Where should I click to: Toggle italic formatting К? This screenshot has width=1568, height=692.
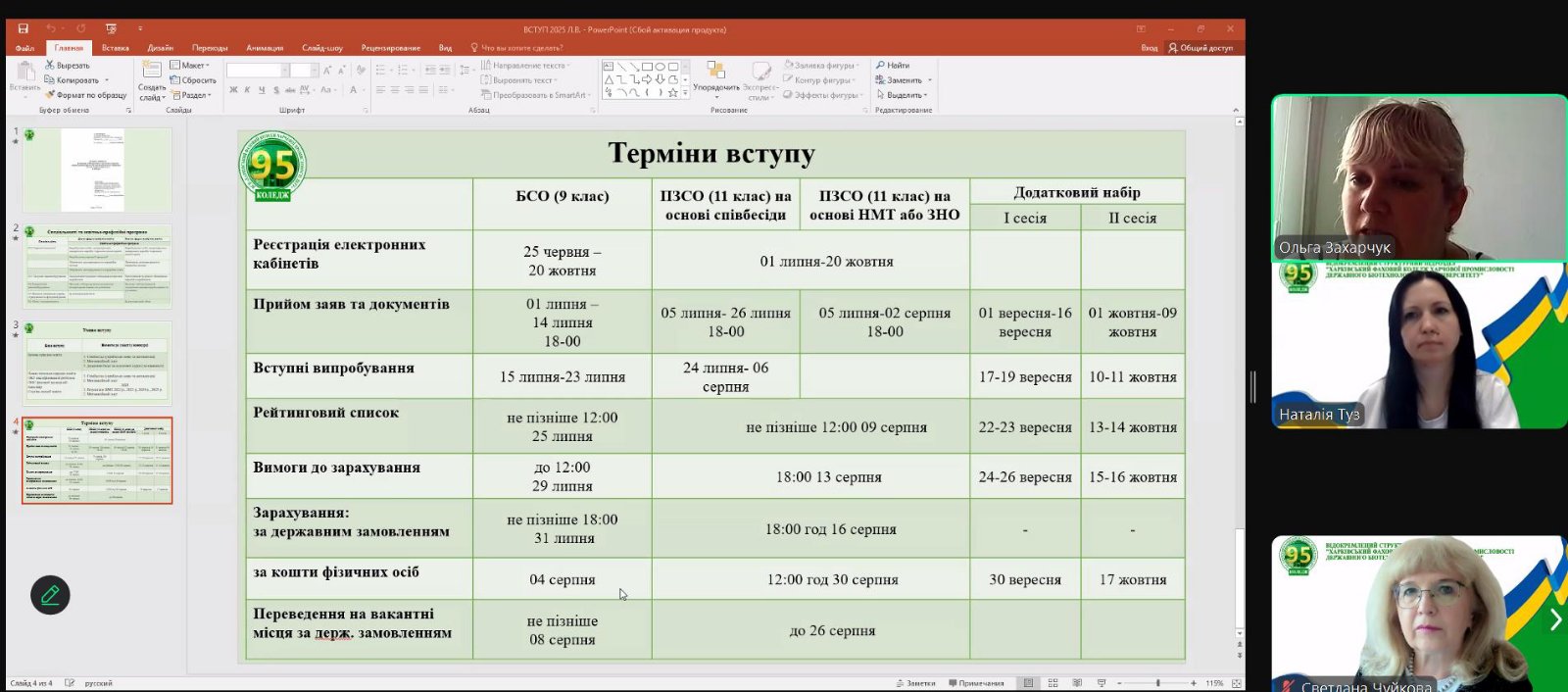point(247,90)
